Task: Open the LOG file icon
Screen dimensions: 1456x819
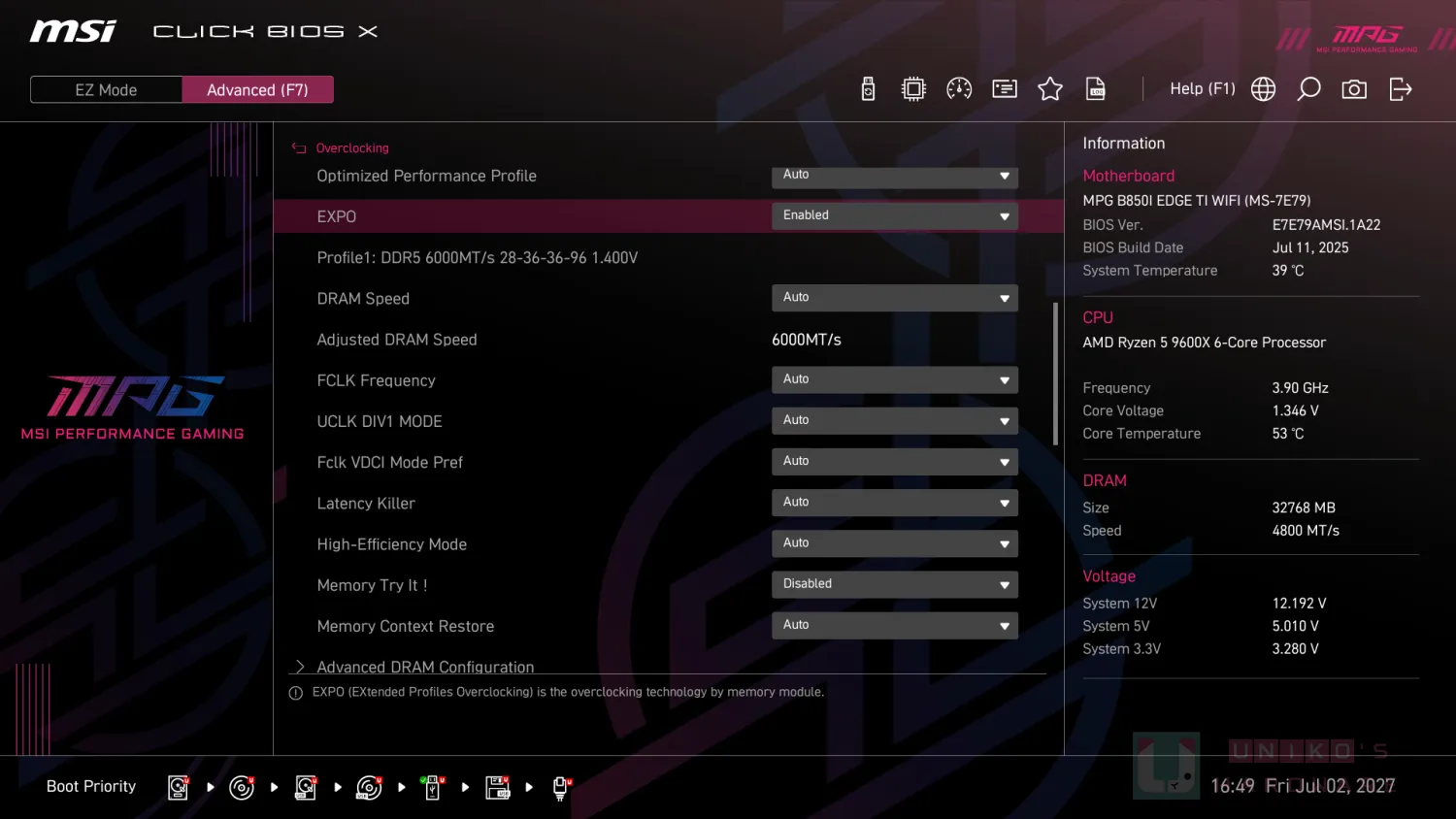Action: pyautogui.click(x=1096, y=89)
